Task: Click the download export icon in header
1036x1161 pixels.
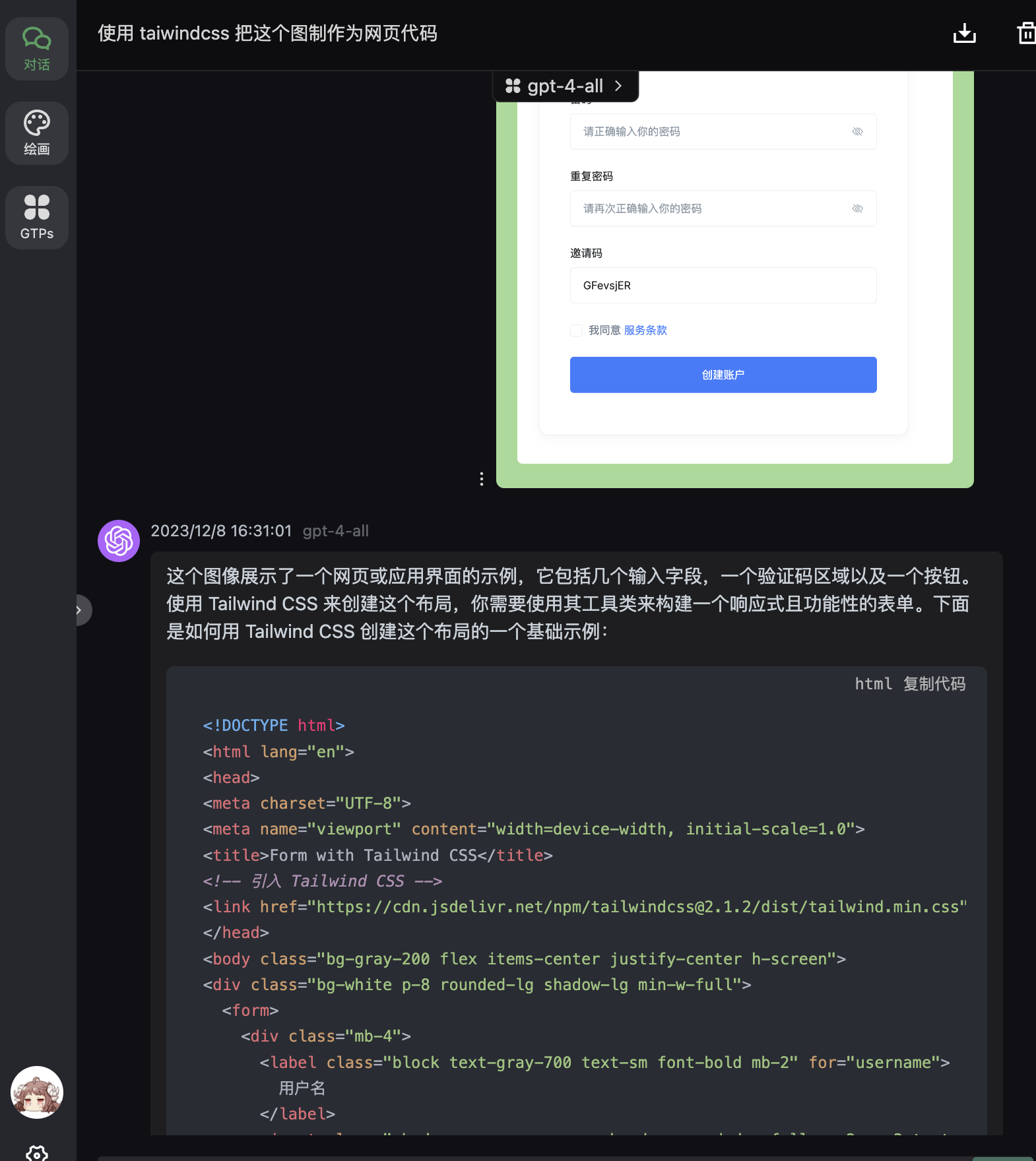Action: tap(964, 33)
